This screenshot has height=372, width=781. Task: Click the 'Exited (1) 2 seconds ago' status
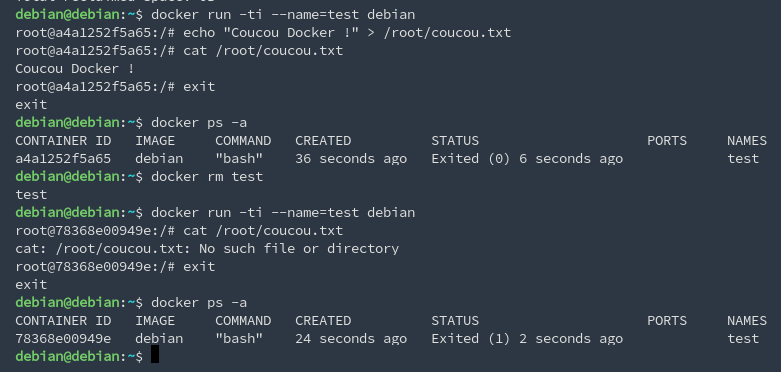pyautogui.click(x=527, y=339)
